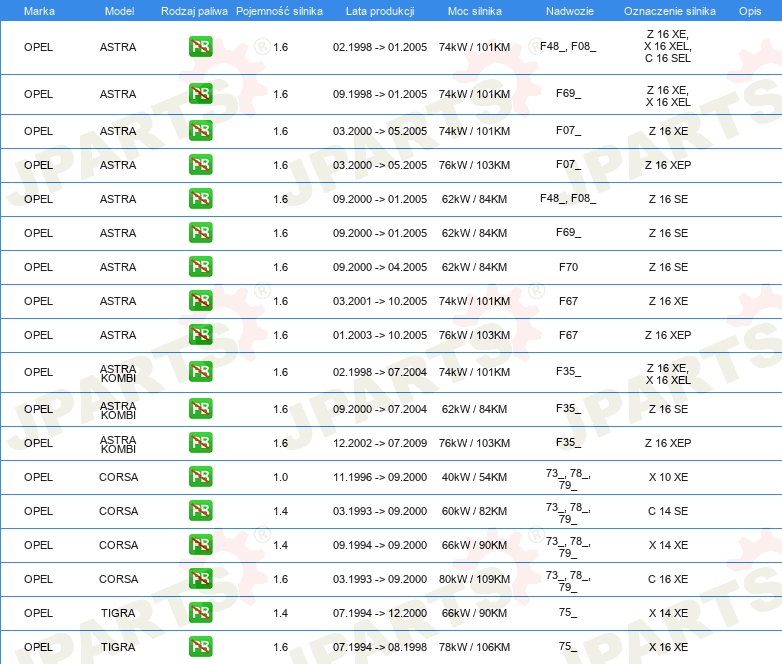
Task: Click the Nadwozie column header
Action: point(567,10)
